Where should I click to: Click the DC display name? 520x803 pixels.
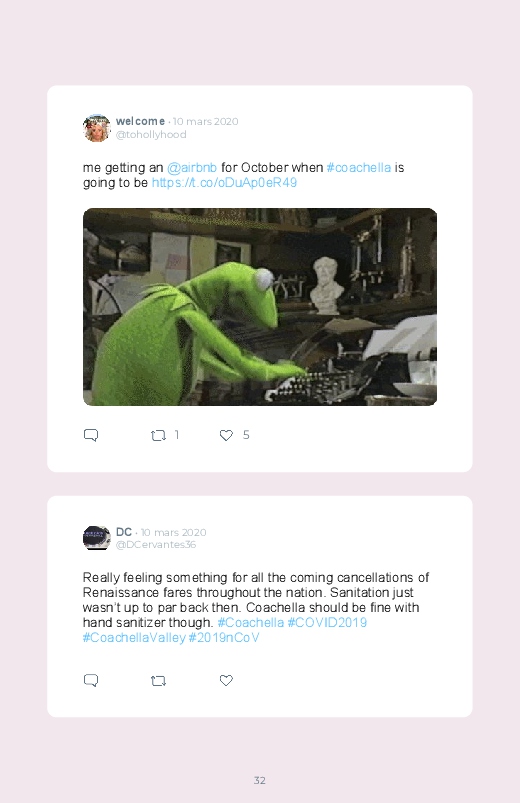click(x=124, y=532)
